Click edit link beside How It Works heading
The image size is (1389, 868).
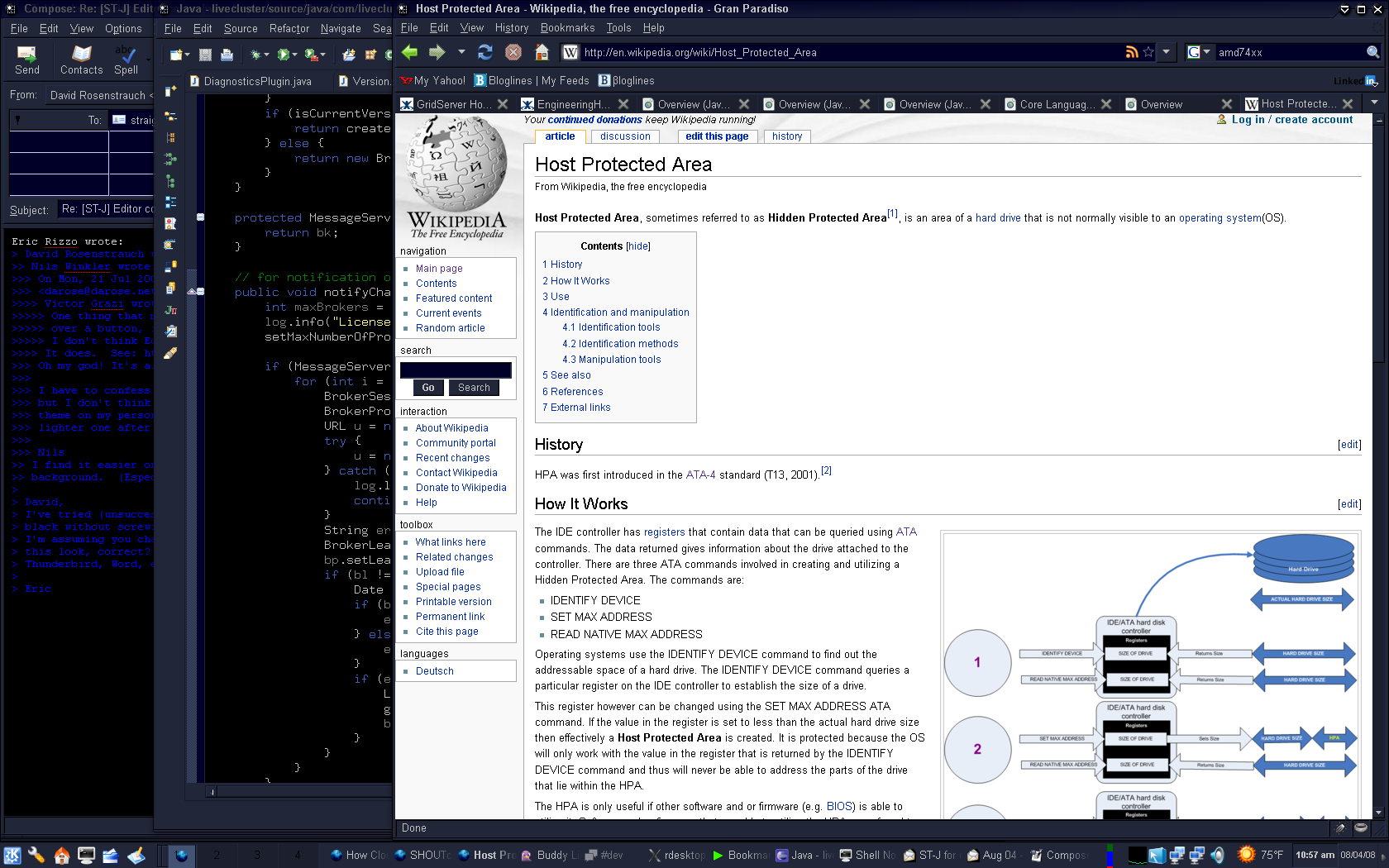pos(1349,504)
